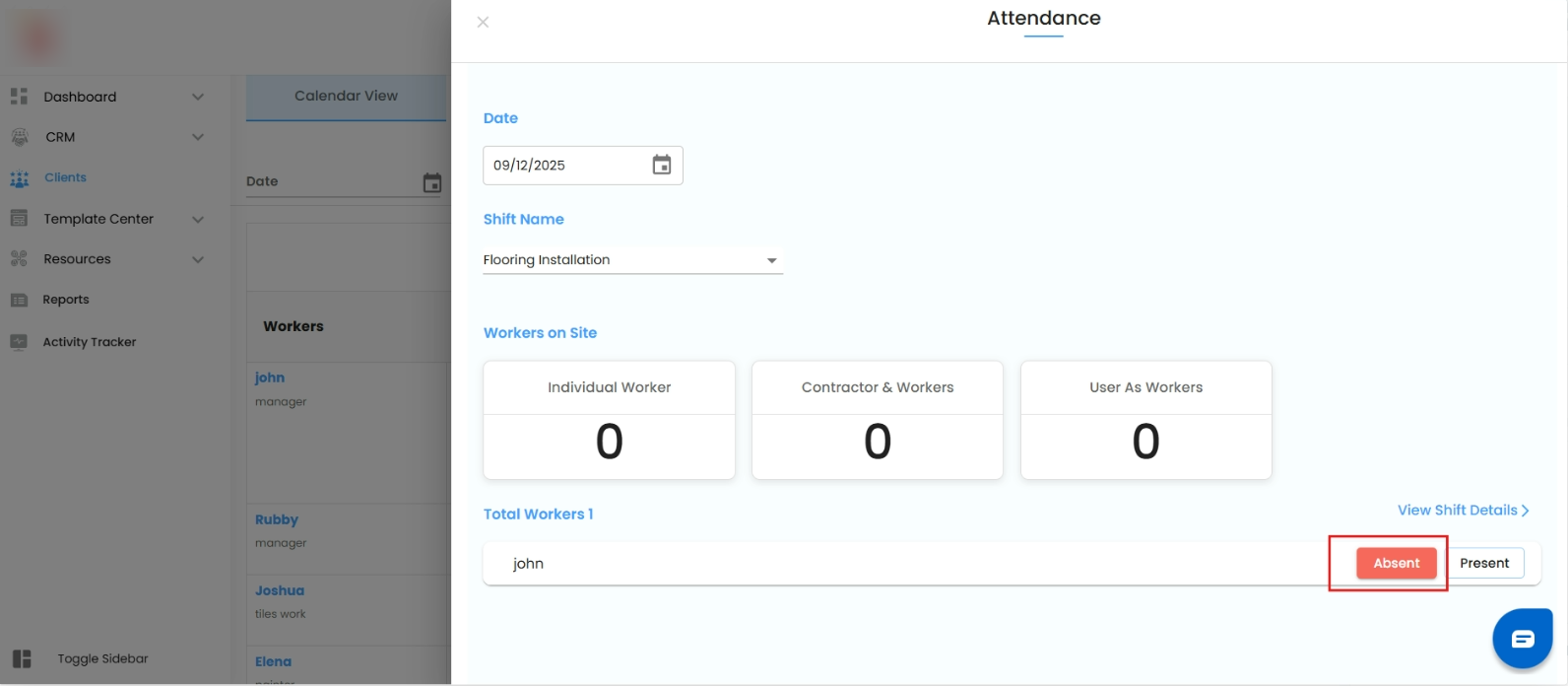Image resolution: width=1568 pixels, height=686 pixels.
Task: Open calendar picker in Attendance date field
Action: (x=662, y=166)
